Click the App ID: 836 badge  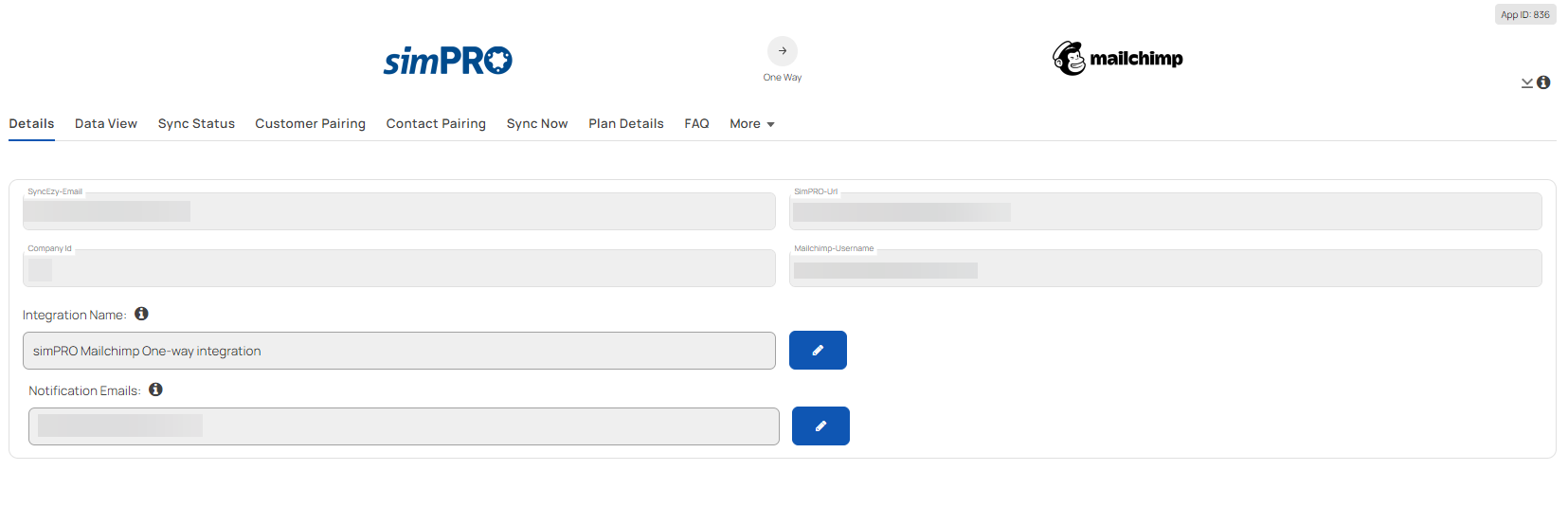pos(1525,14)
